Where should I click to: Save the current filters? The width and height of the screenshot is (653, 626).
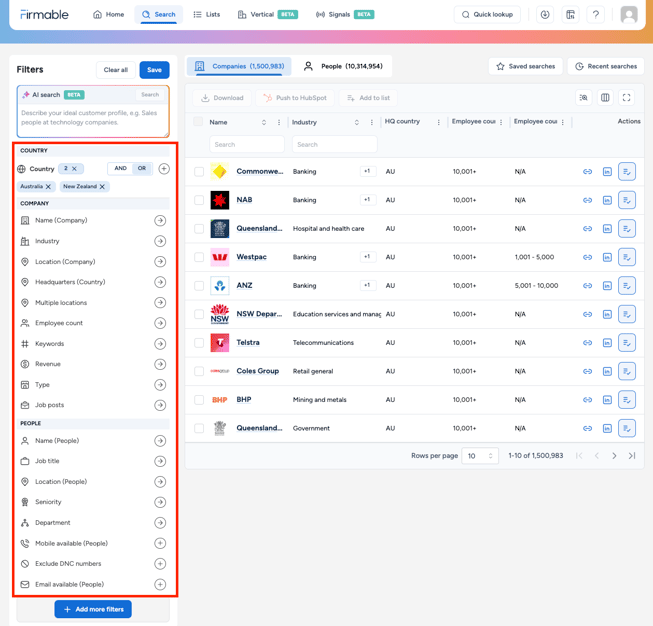(x=155, y=70)
